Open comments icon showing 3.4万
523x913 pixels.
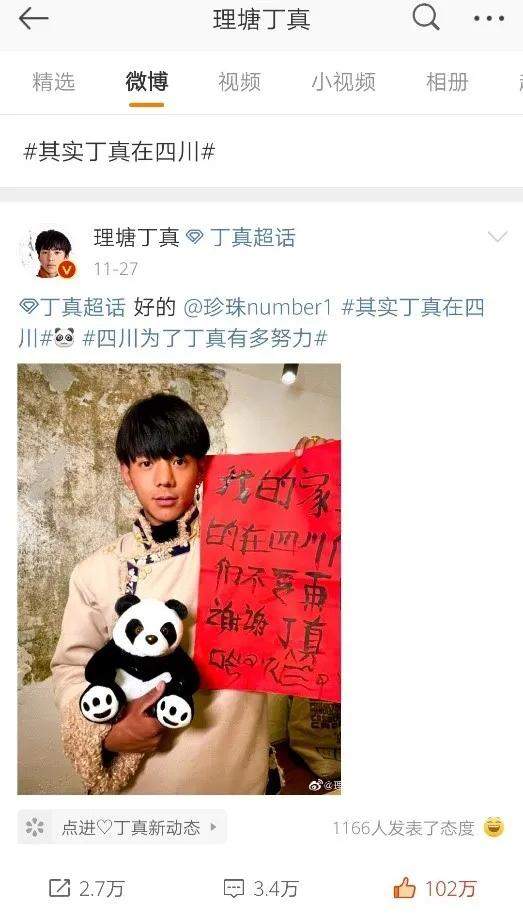[x=234, y=889]
